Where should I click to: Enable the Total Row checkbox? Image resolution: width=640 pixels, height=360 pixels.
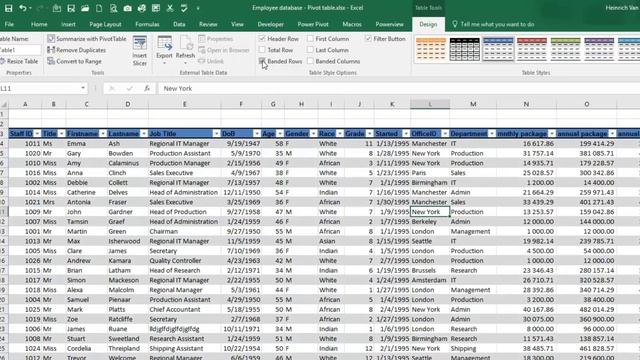pyautogui.click(x=262, y=50)
